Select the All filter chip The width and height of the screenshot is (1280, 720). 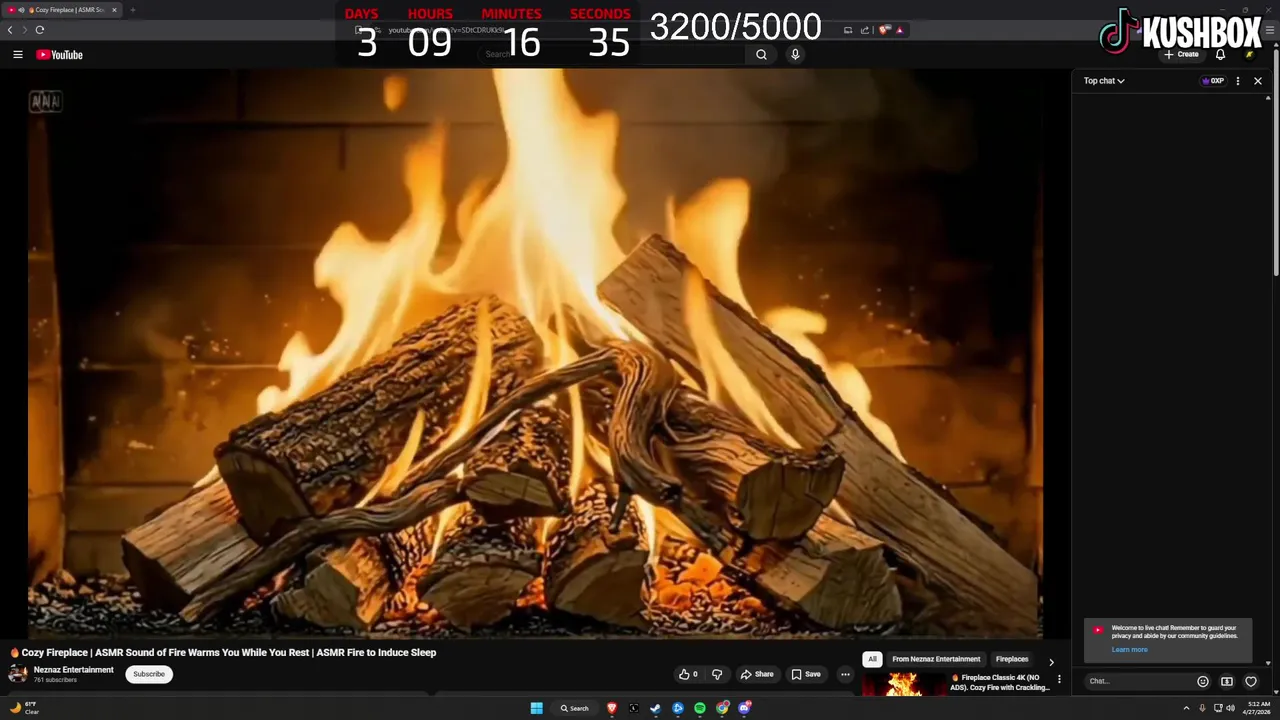(x=872, y=659)
